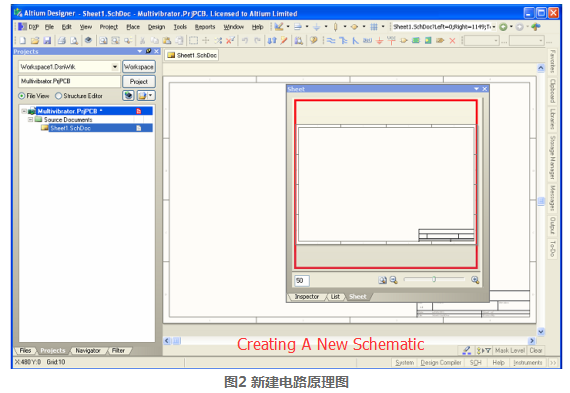
Task: Click the GND power port icon
Action: [x=379, y=40]
